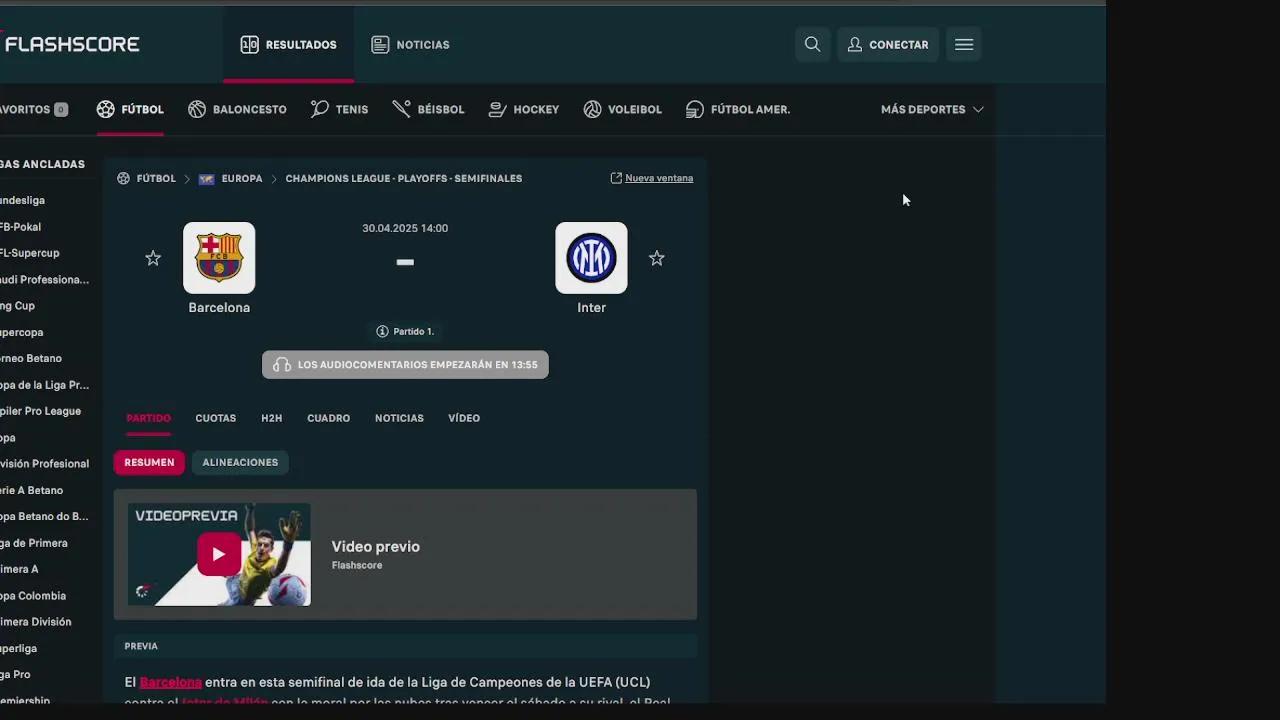Open the search magnifier icon
The width and height of the screenshot is (1280, 720).
(x=813, y=44)
